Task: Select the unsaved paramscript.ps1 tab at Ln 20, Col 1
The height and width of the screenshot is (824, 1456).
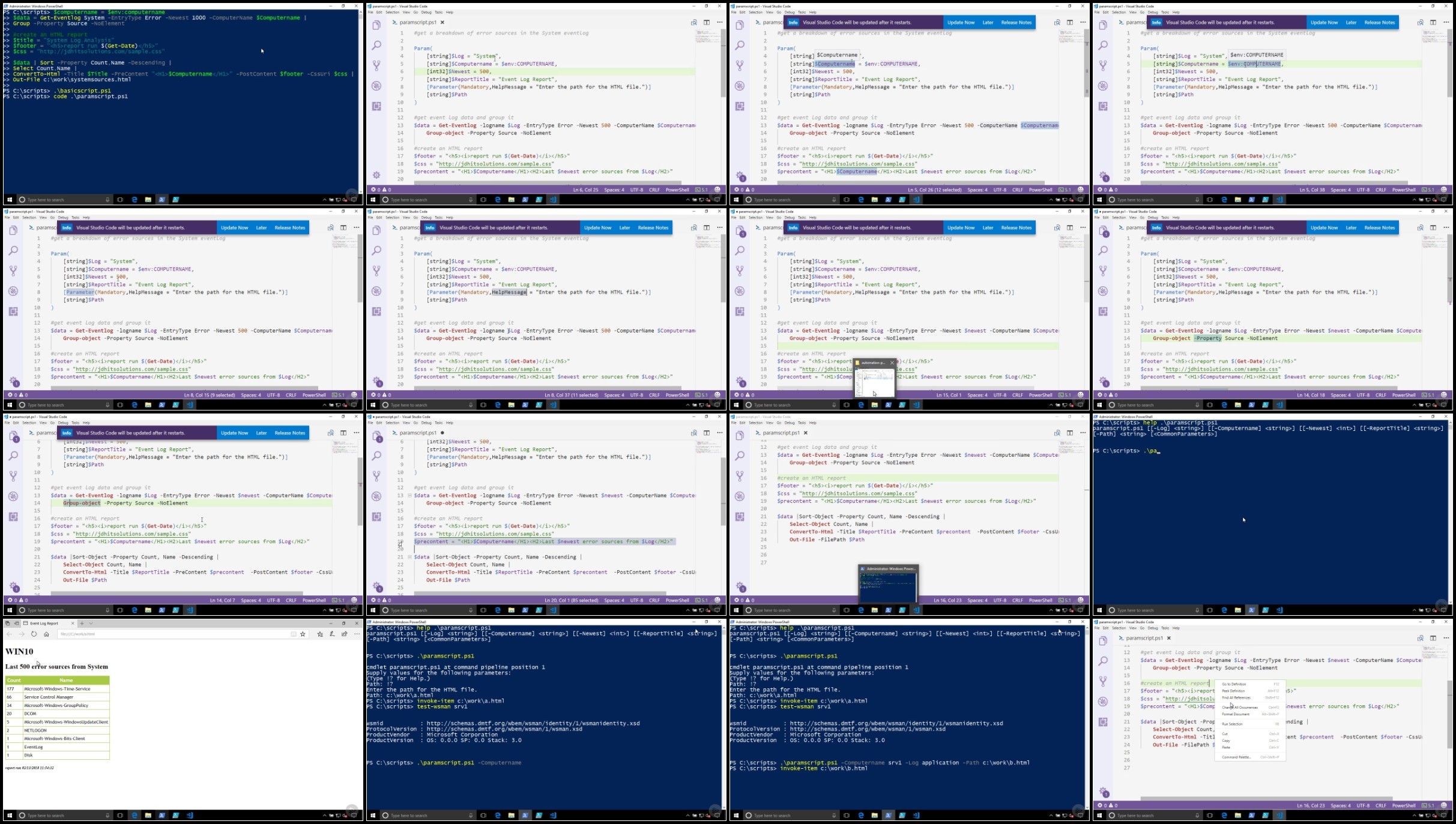Action: 418,433
